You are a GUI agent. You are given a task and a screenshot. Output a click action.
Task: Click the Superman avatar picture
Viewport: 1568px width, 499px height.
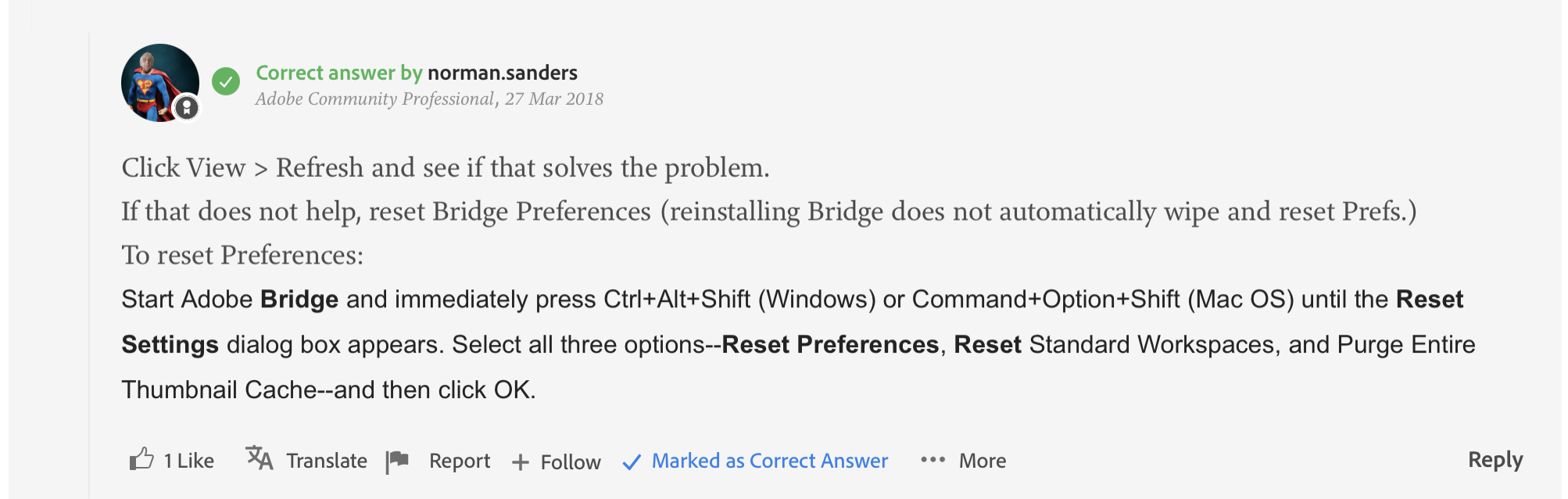156,80
